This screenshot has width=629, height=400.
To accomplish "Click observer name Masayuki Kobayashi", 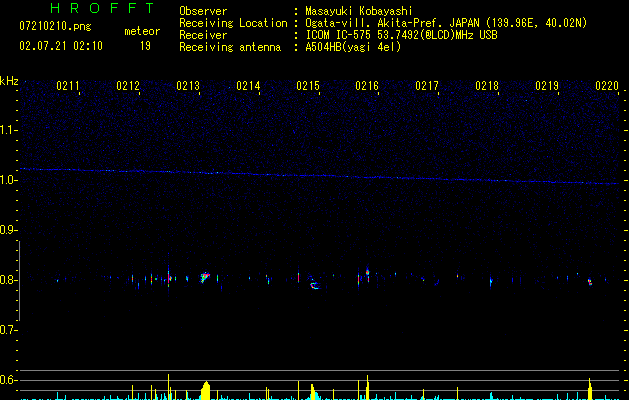I will click(x=359, y=11).
